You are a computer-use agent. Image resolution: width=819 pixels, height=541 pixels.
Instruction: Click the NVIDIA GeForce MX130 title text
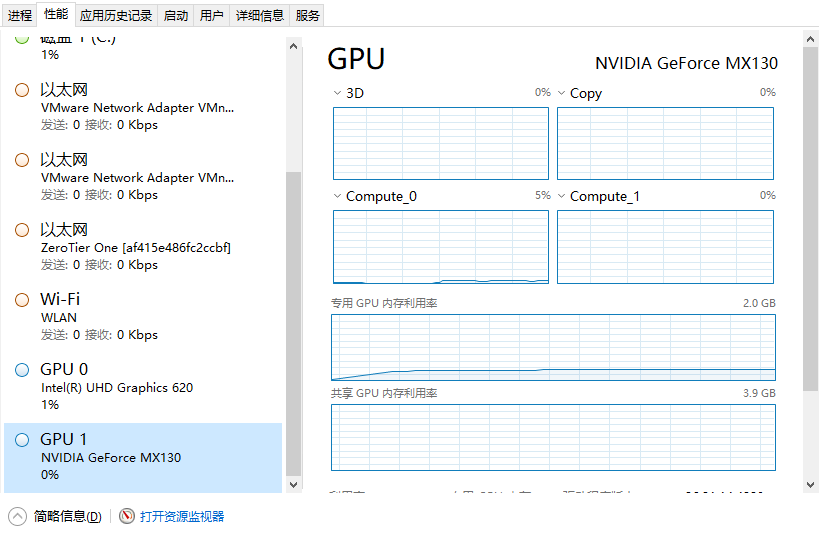(686, 63)
